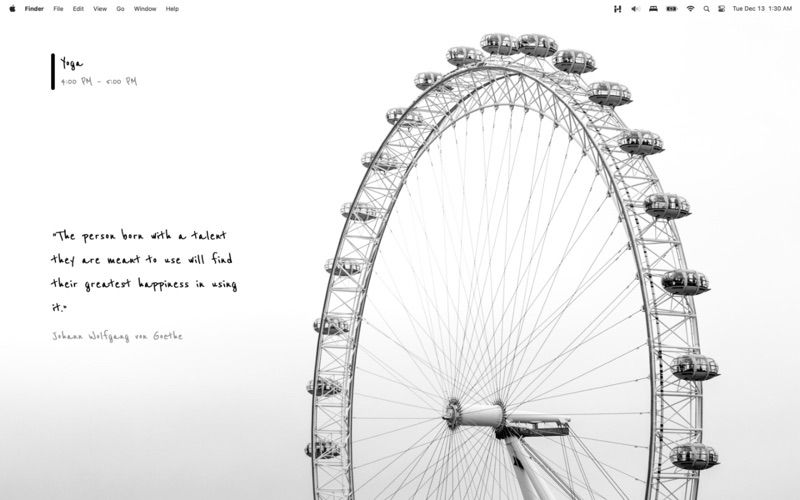Show battery status in menu bar

coord(671,9)
